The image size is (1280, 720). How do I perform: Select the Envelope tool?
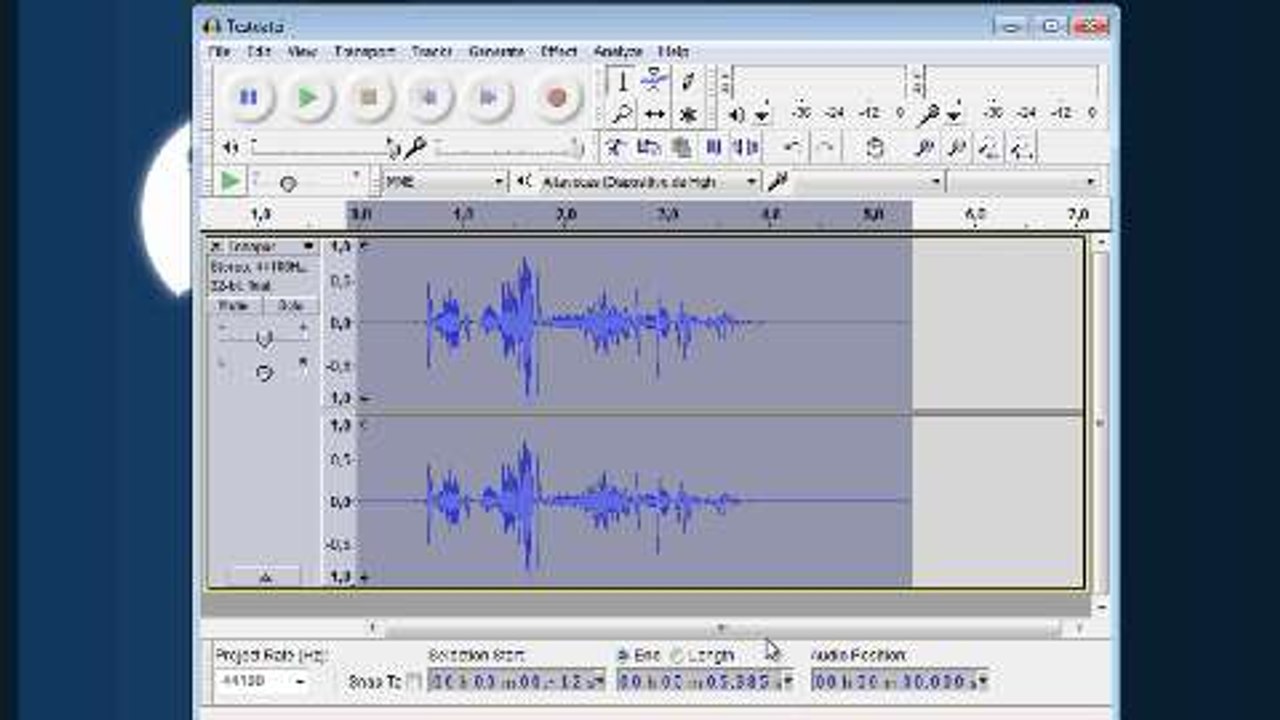(x=654, y=81)
